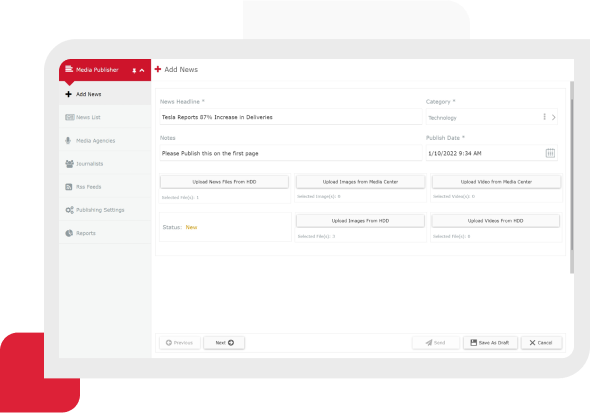Open Media Agencies in the sidebar

105,141
